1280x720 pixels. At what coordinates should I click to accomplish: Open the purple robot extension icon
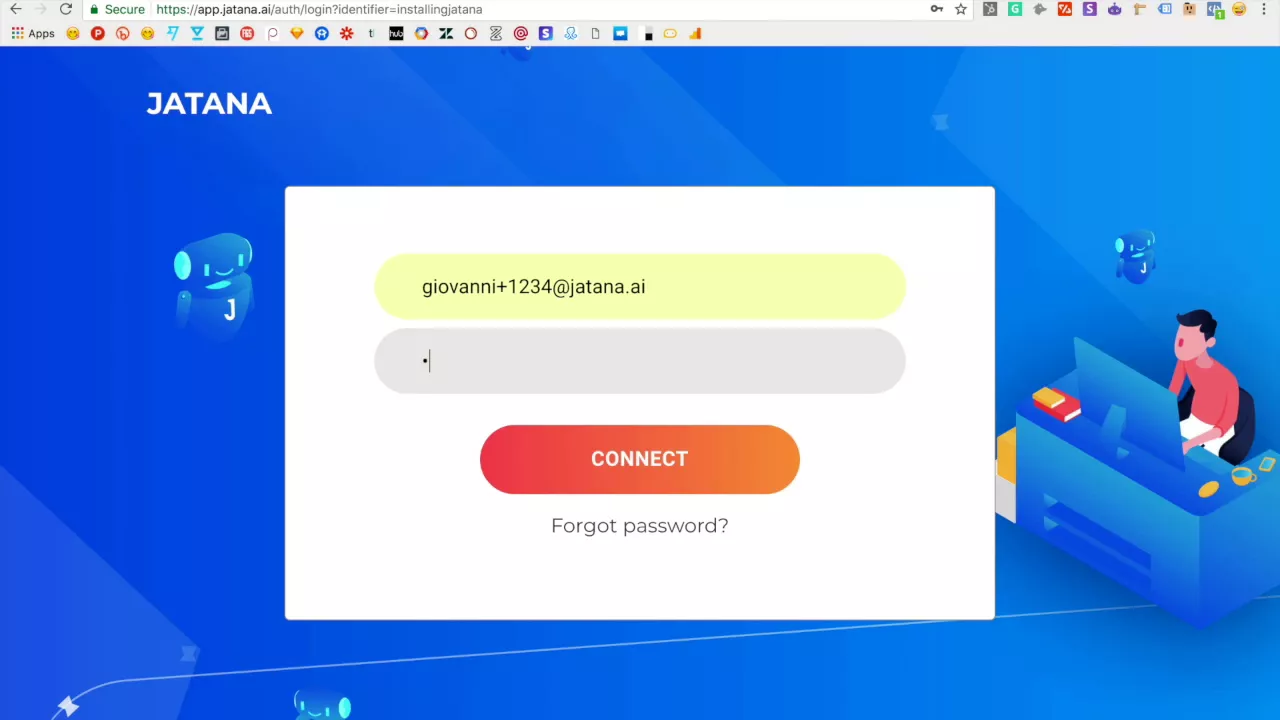[1115, 9]
